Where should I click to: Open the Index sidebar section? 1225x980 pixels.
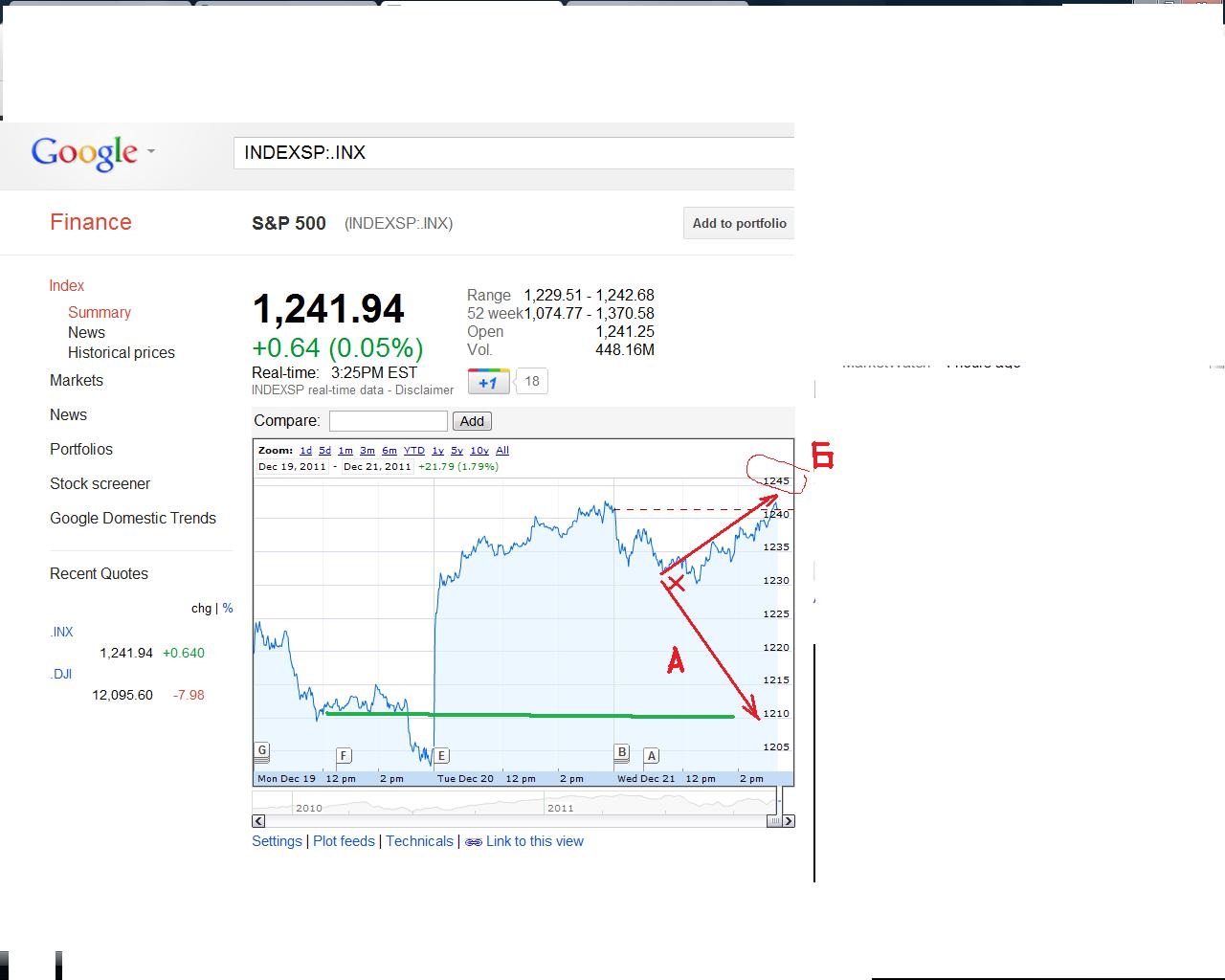(x=67, y=285)
